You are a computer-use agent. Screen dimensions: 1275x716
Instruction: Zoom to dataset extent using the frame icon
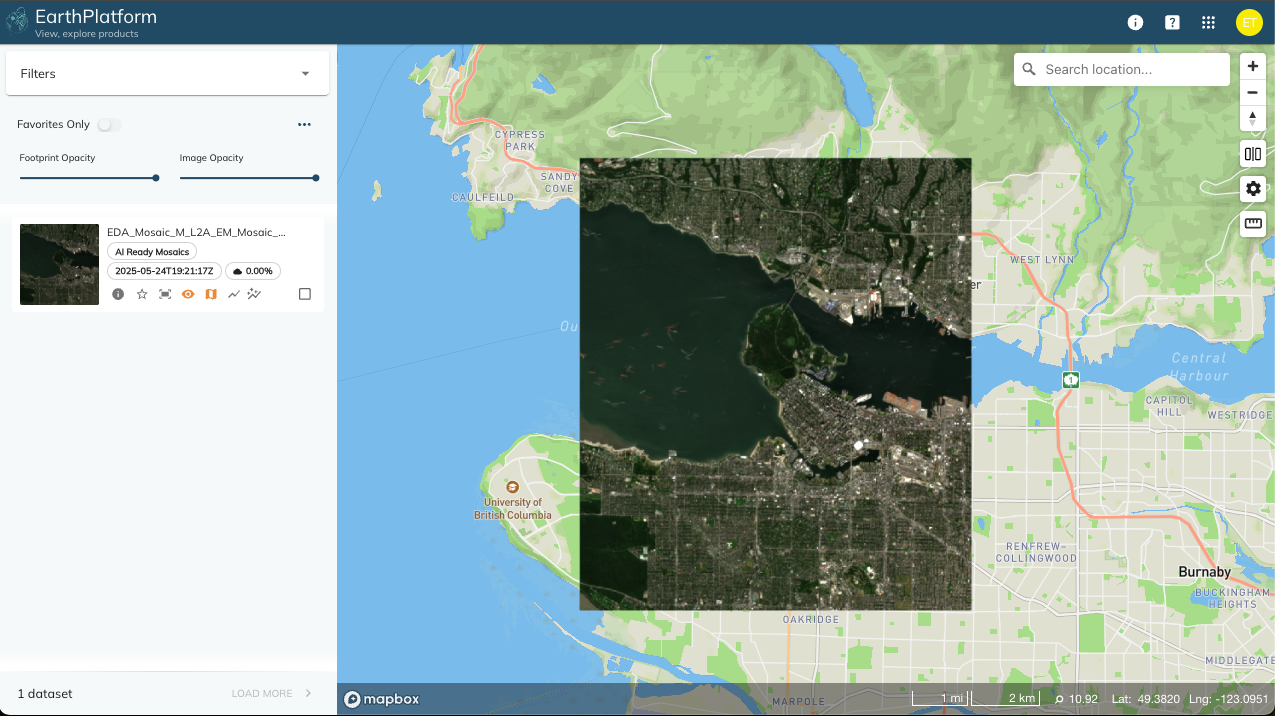(165, 294)
